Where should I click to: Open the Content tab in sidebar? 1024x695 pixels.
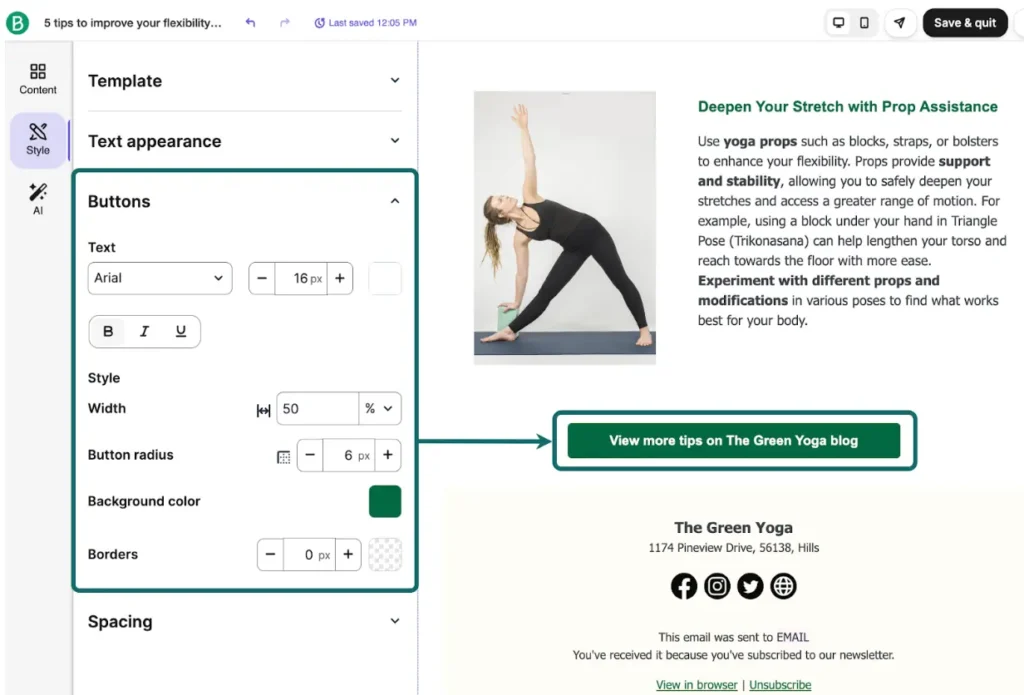[38, 79]
